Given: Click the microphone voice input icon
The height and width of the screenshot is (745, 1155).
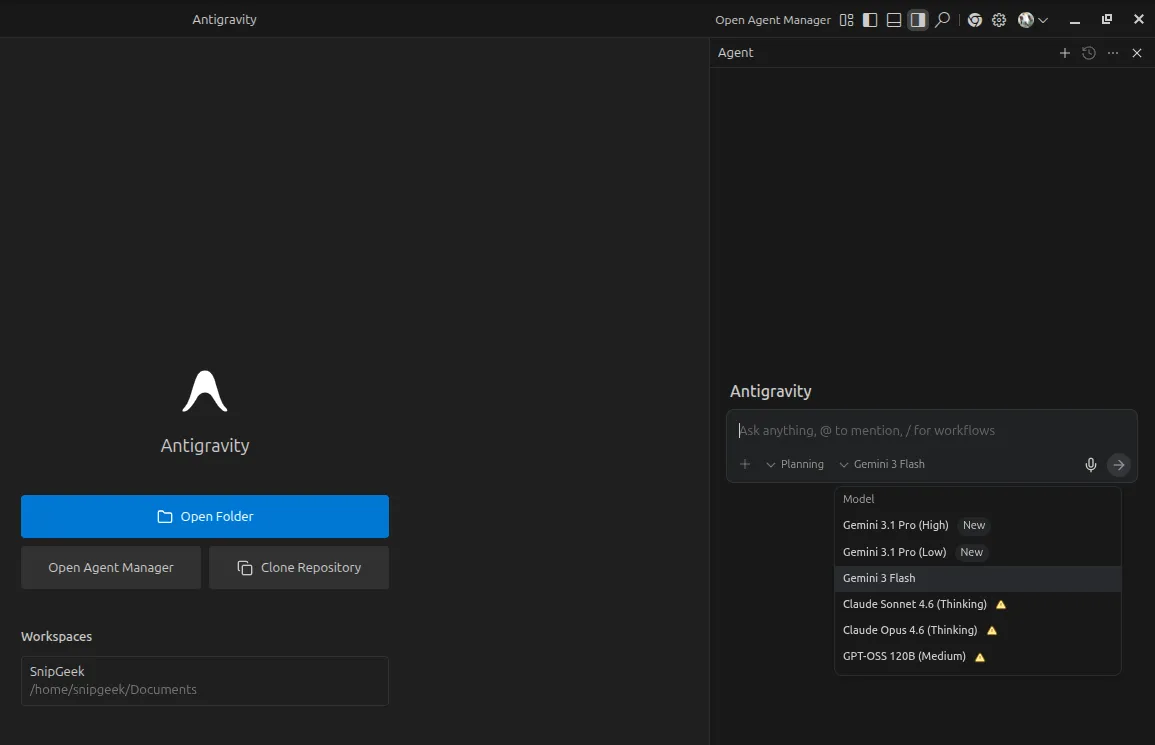Looking at the screenshot, I should click(1091, 464).
